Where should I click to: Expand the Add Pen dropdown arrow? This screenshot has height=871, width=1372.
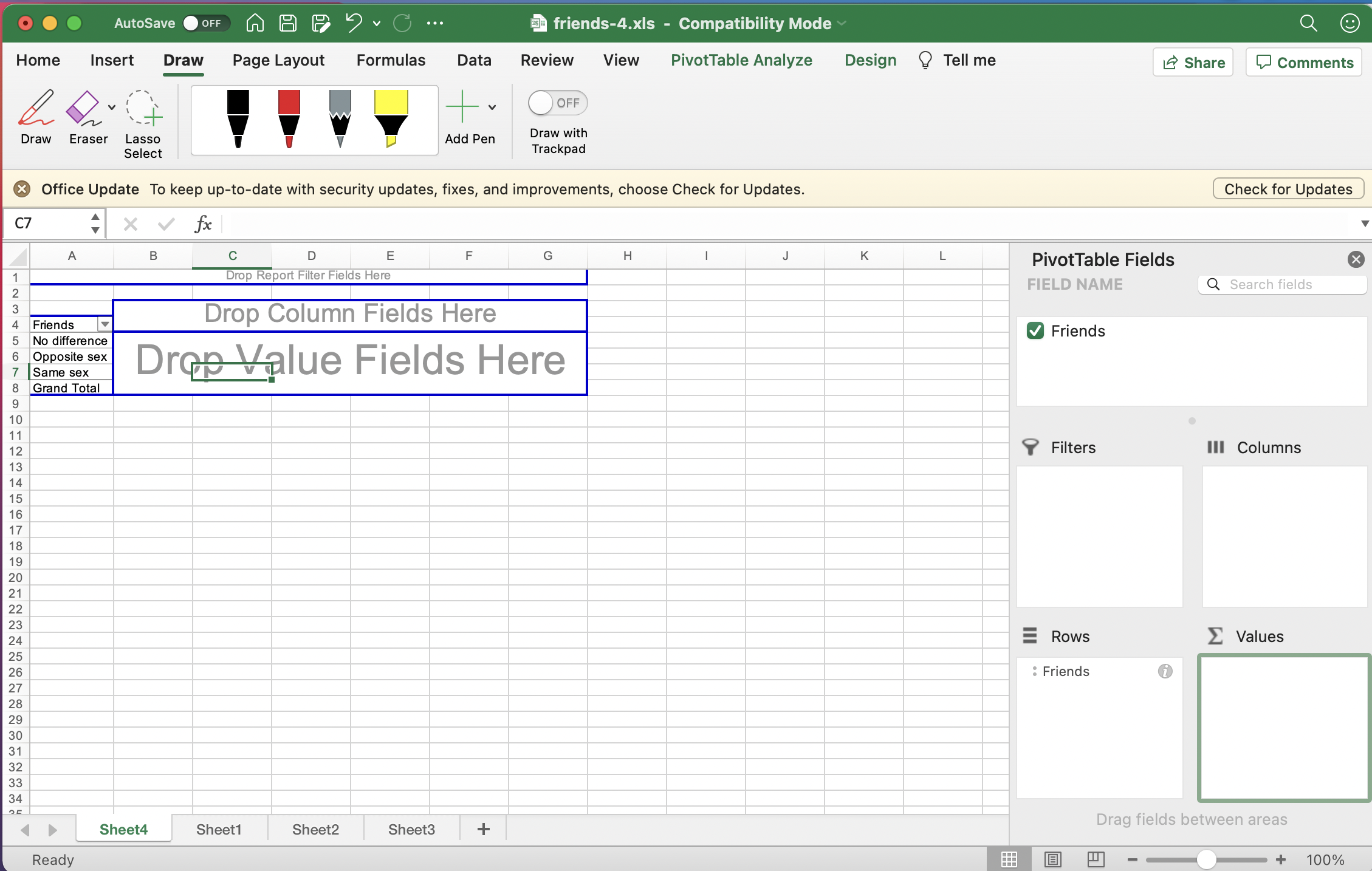pos(492,108)
